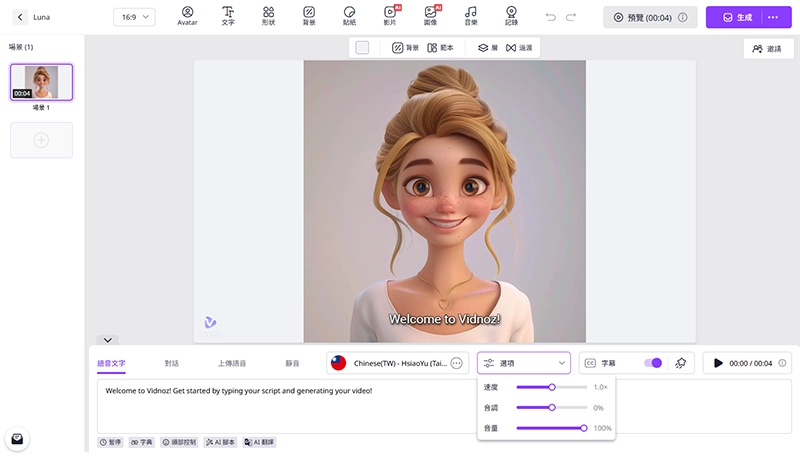Screen dimensions: 800x456
Task: Click the info icon in preview button
Action: pos(682,17)
